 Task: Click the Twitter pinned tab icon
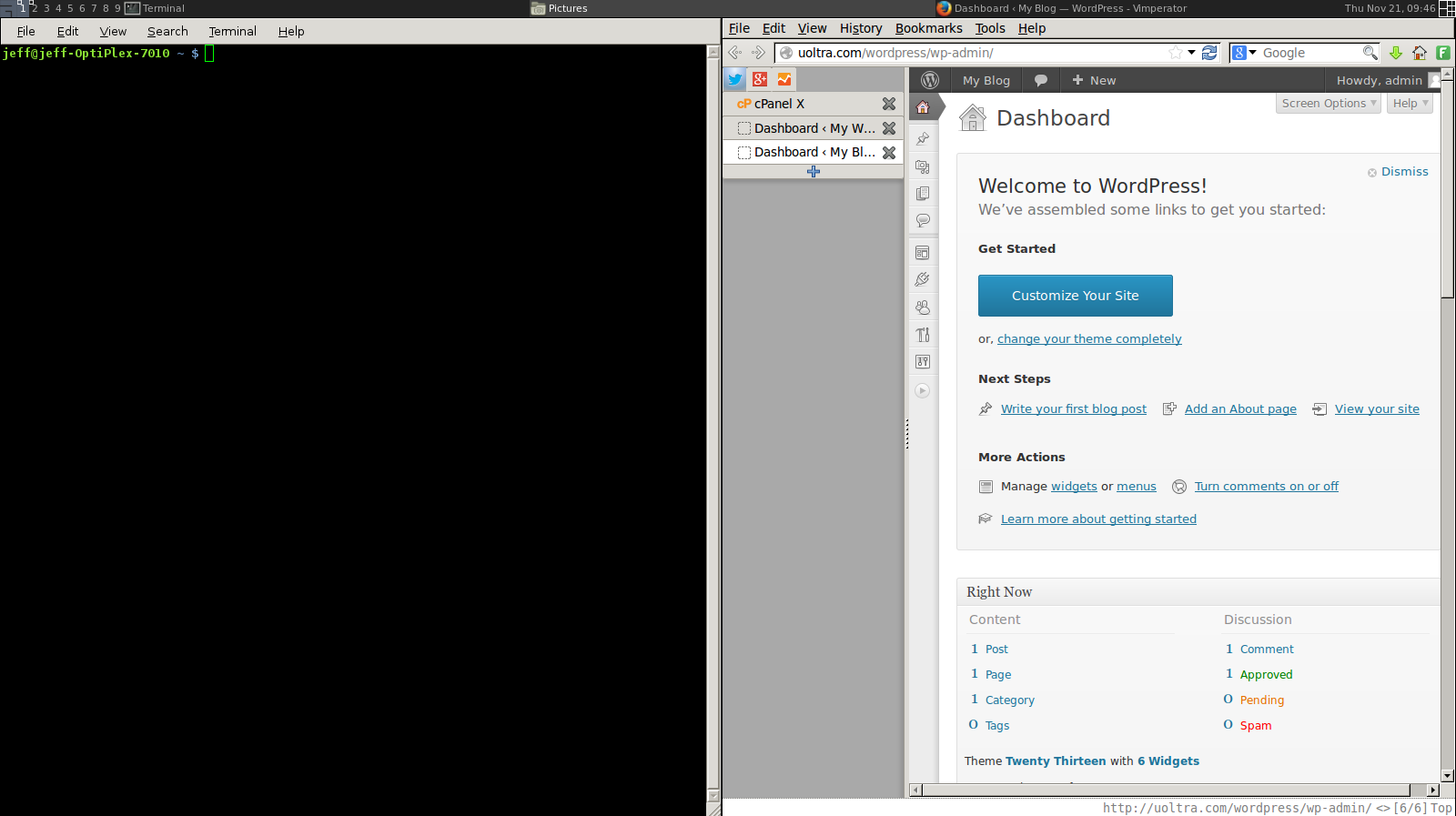[735, 79]
